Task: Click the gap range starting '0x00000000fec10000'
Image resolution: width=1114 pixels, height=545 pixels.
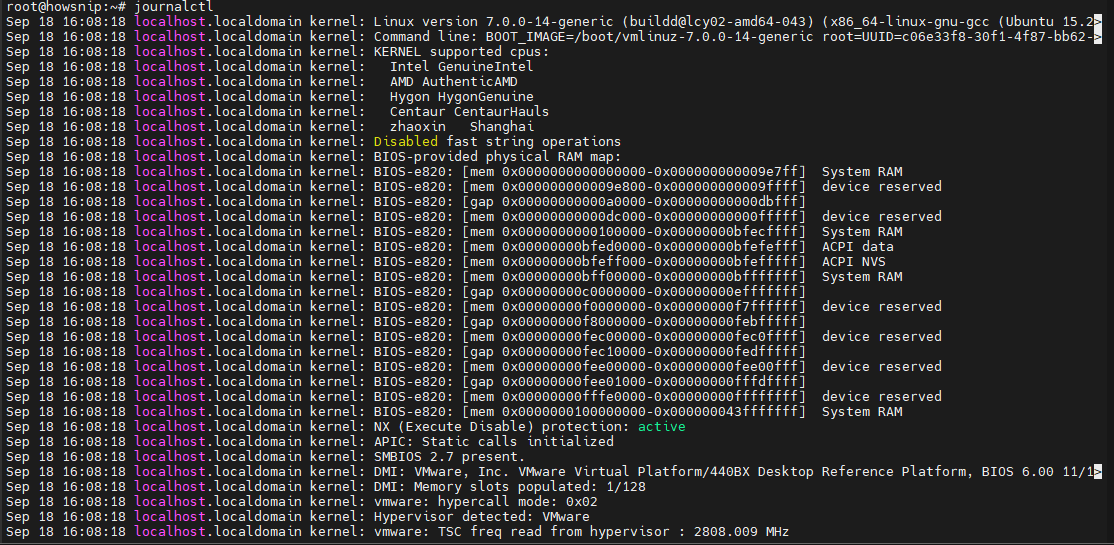Action: coord(634,352)
